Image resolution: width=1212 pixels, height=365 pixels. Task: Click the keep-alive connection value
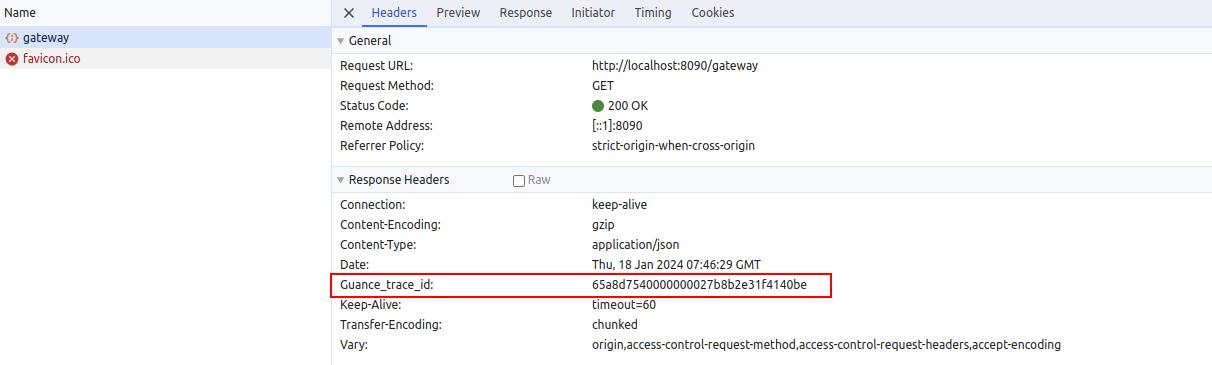point(619,205)
